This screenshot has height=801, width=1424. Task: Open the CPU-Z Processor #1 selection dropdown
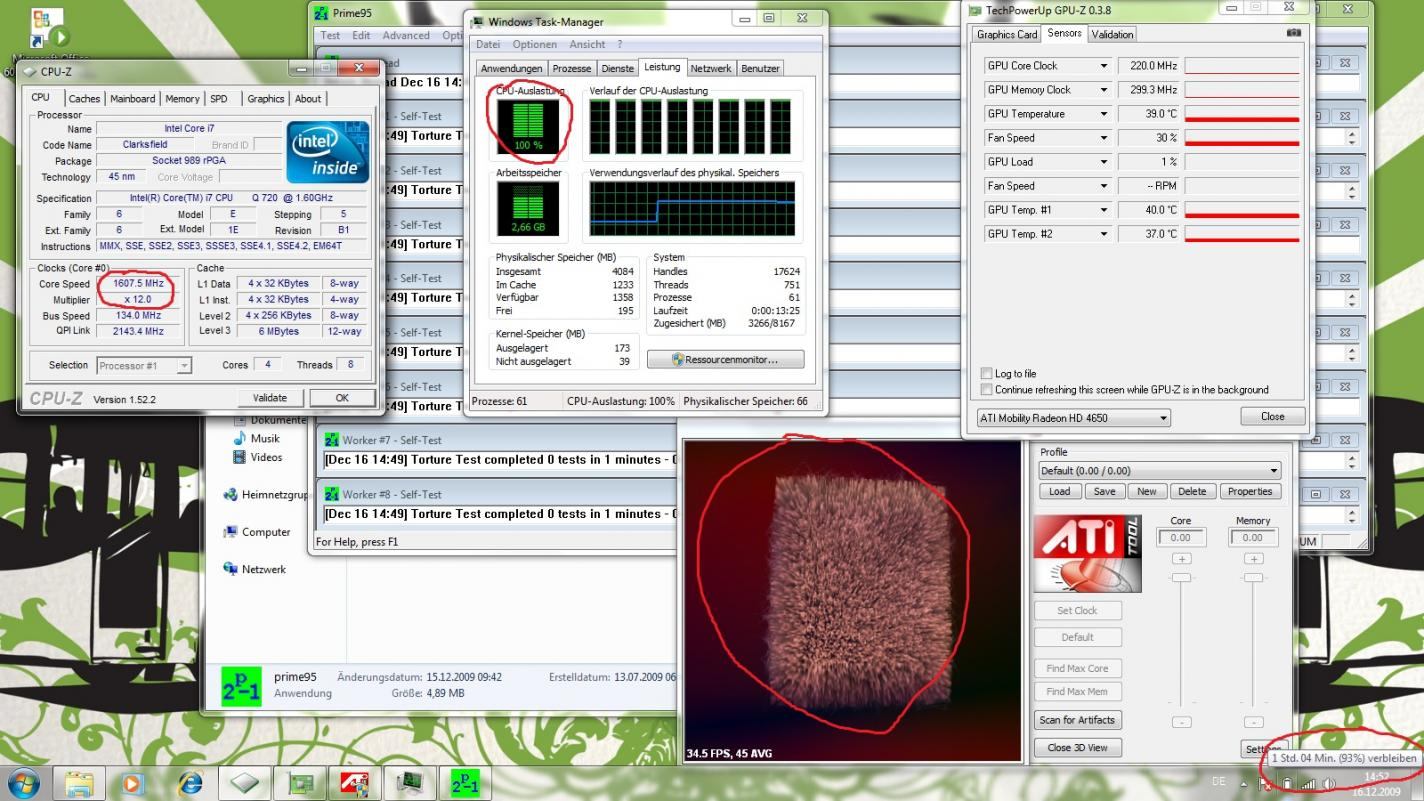pyautogui.click(x=143, y=365)
